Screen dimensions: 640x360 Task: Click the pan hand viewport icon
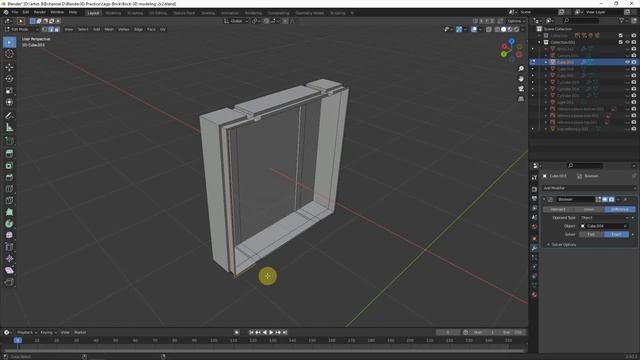(521, 78)
